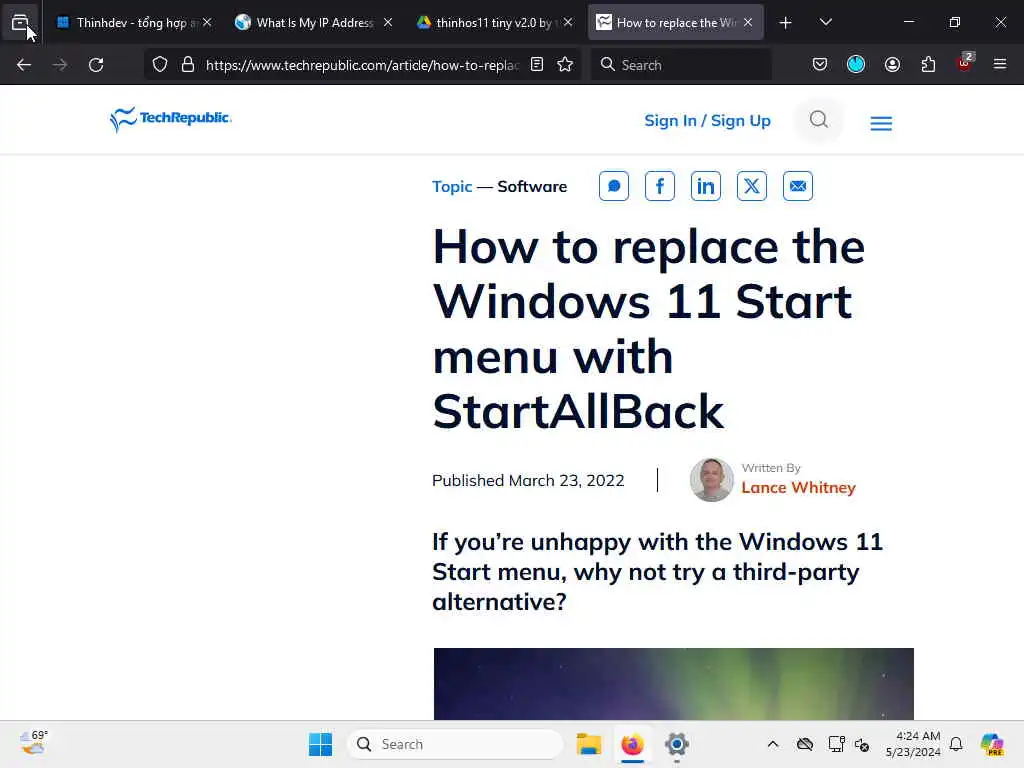
Task: Save page to Pocket
Action: tap(820, 65)
